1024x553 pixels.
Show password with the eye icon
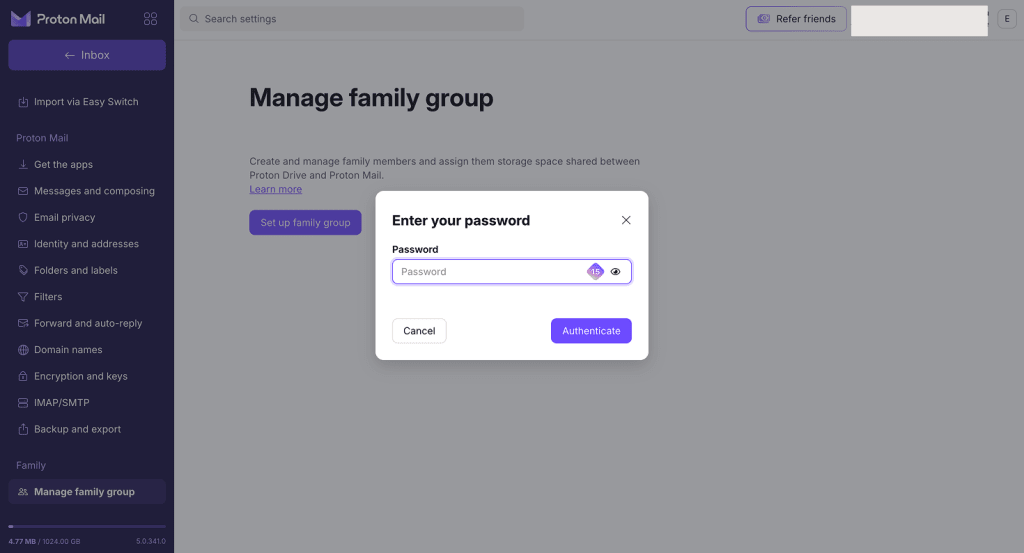click(615, 272)
